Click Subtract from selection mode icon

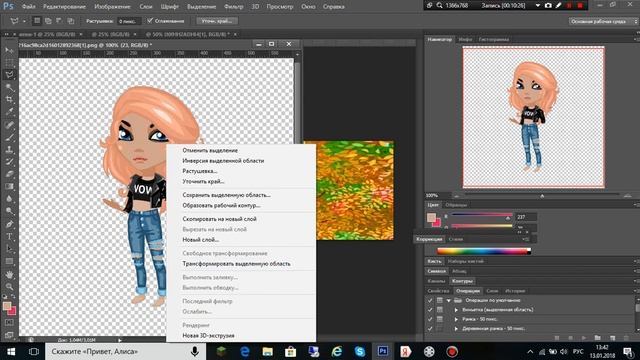[x=59, y=21]
